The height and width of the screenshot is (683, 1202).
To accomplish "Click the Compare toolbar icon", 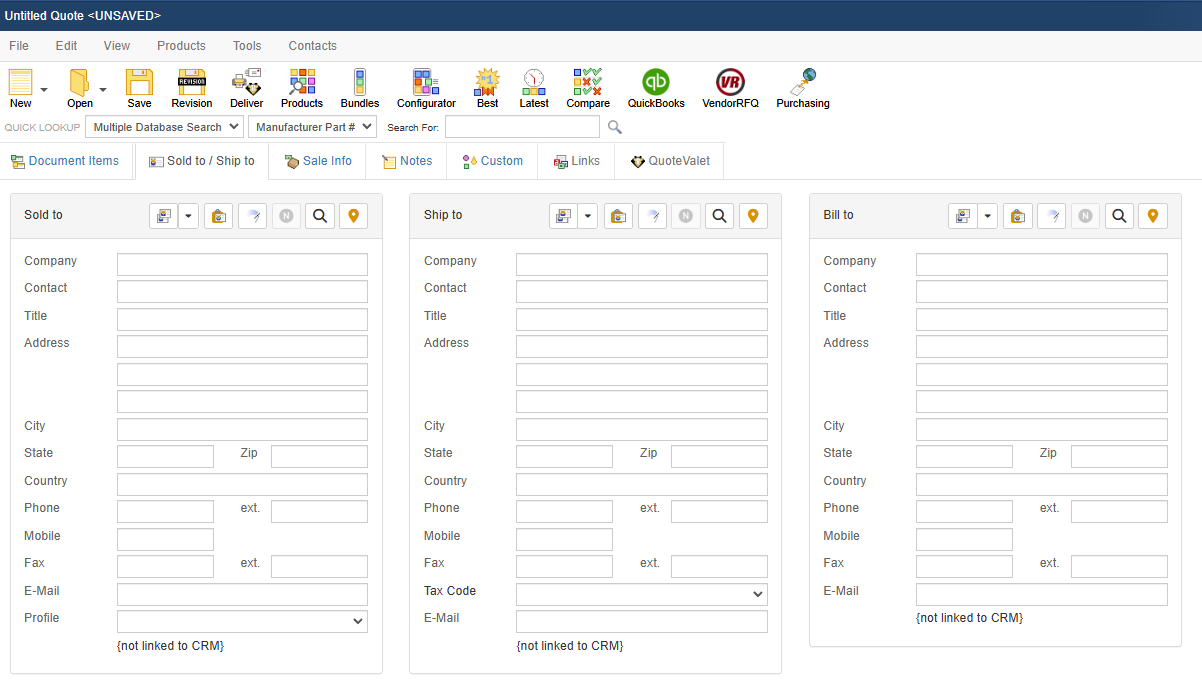I will pos(587,88).
